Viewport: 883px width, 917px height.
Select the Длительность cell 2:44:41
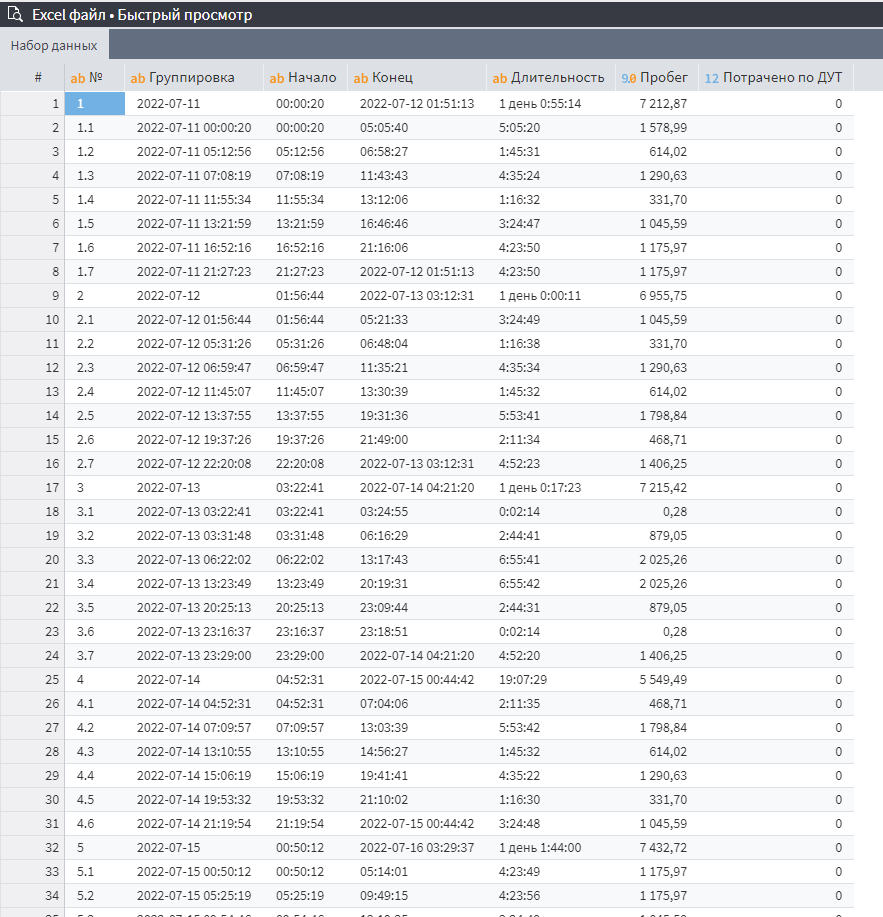(519, 535)
